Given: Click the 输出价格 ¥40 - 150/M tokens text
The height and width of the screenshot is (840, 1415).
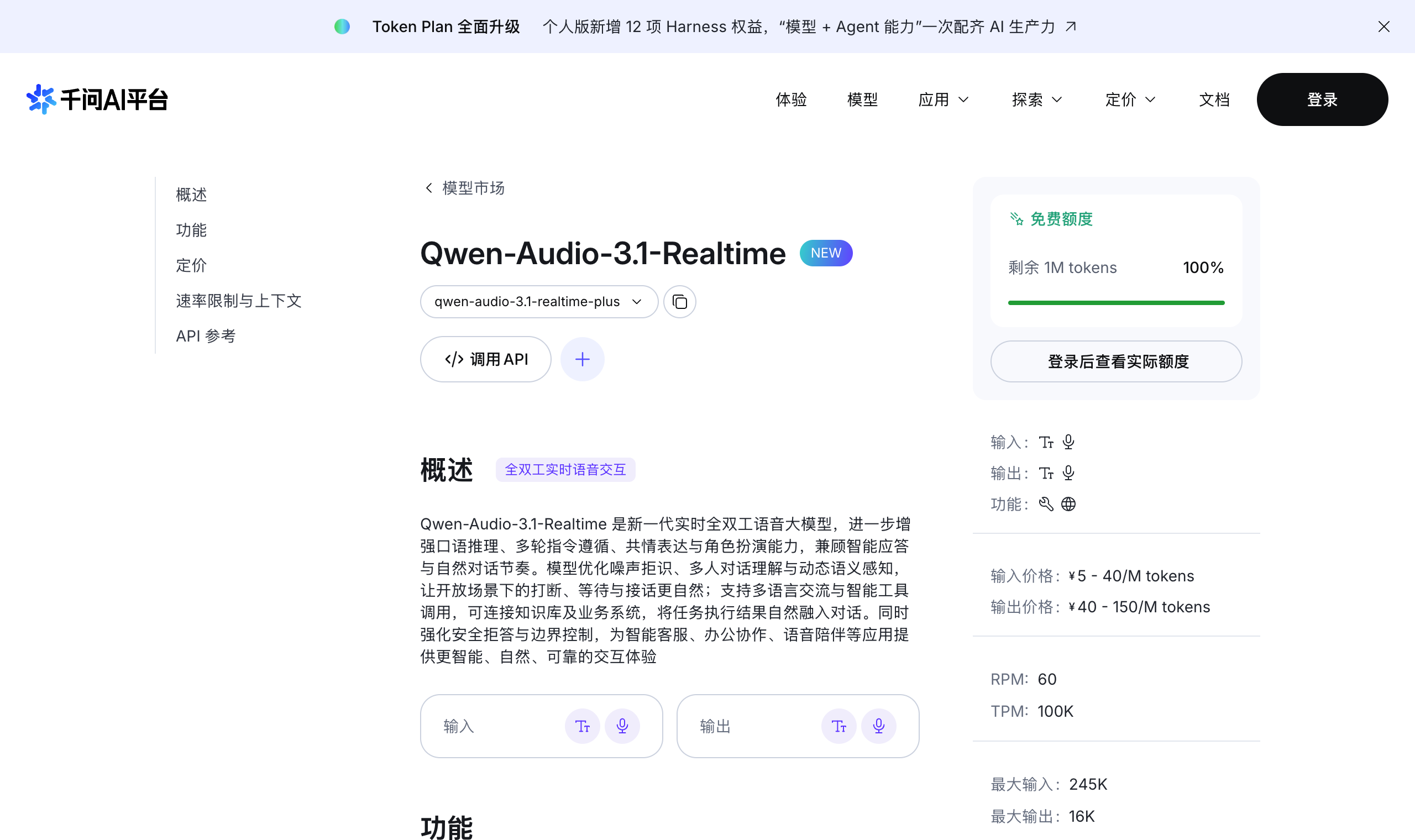Looking at the screenshot, I should (1100, 607).
